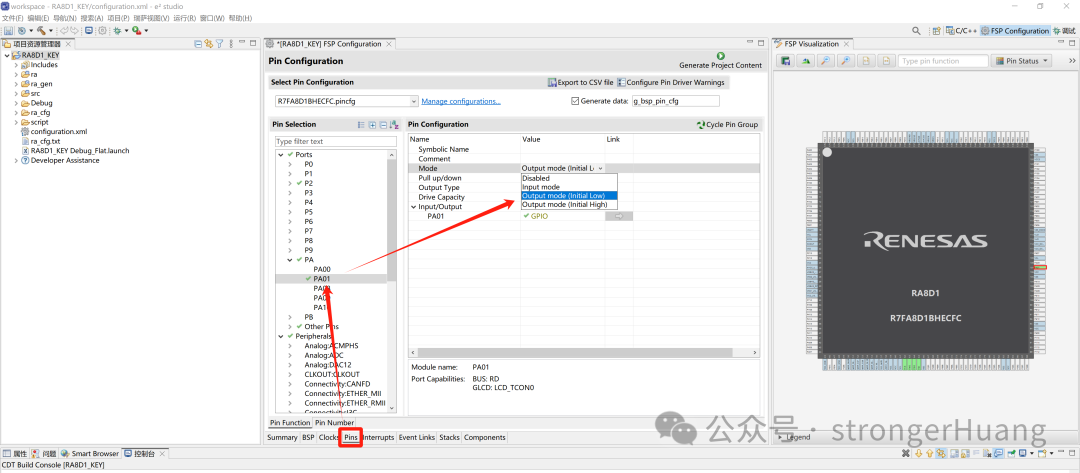Show more FSP Visualization toolbar items chevron
Screen dimensions: 1080x473
point(1072,61)
